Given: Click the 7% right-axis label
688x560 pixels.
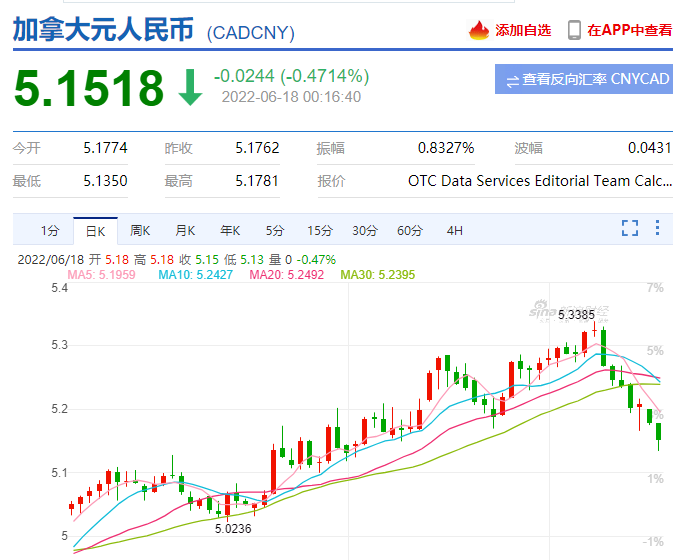Looking at the screenshot, I should point(655,288).
